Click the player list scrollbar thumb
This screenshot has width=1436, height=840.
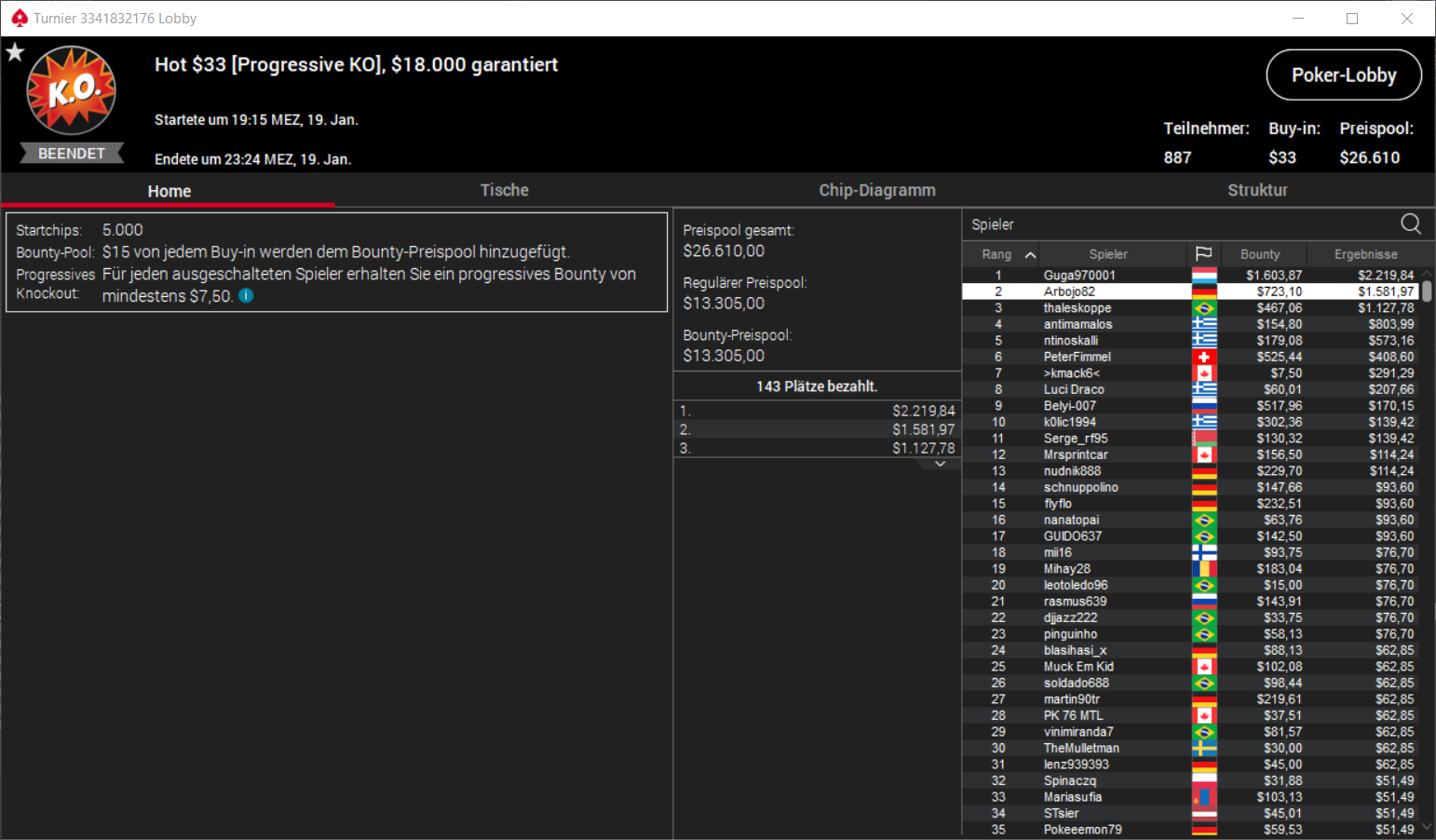click(1427, 291)
